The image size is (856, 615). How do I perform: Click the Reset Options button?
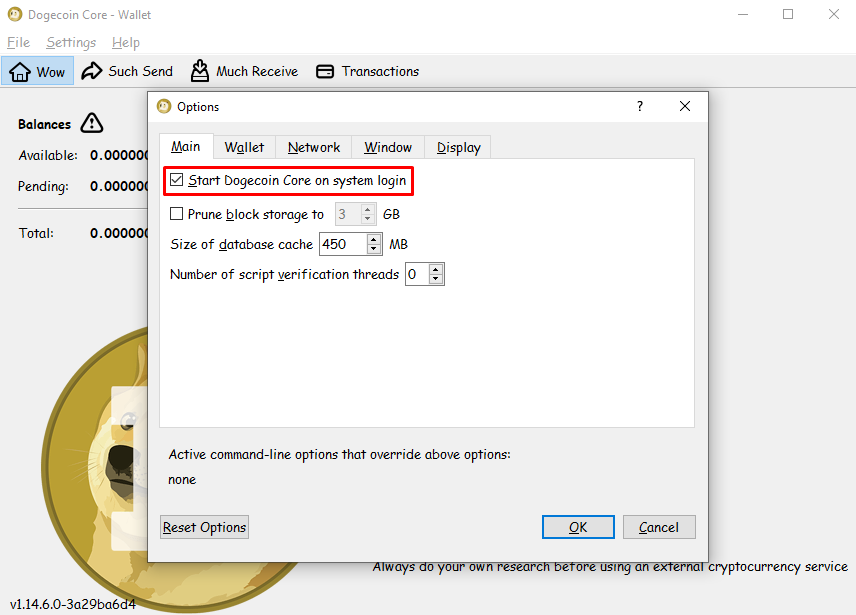204,527
